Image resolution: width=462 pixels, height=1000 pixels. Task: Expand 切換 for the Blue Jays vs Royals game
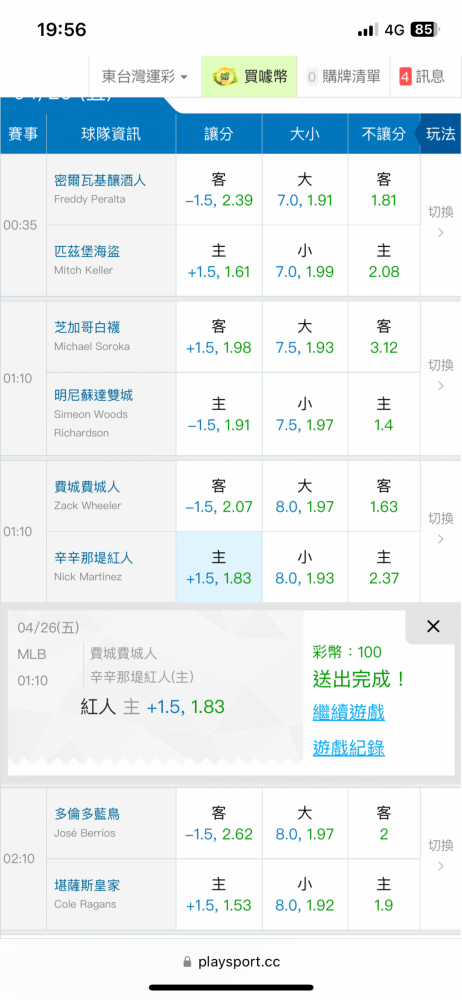tap(440, 856)
